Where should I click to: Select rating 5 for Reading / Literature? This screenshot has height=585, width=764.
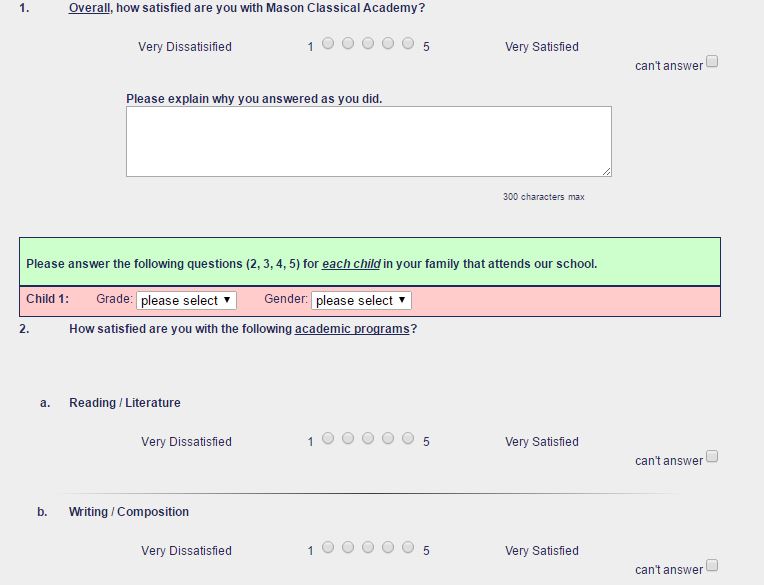408,438
